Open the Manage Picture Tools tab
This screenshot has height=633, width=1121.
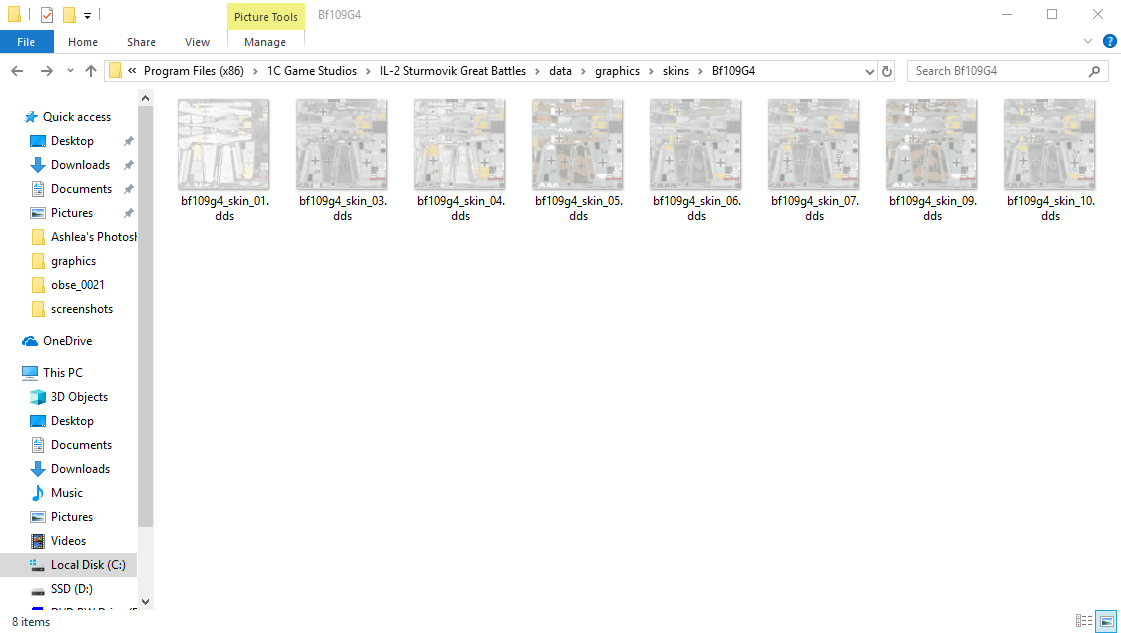(265, 42)
